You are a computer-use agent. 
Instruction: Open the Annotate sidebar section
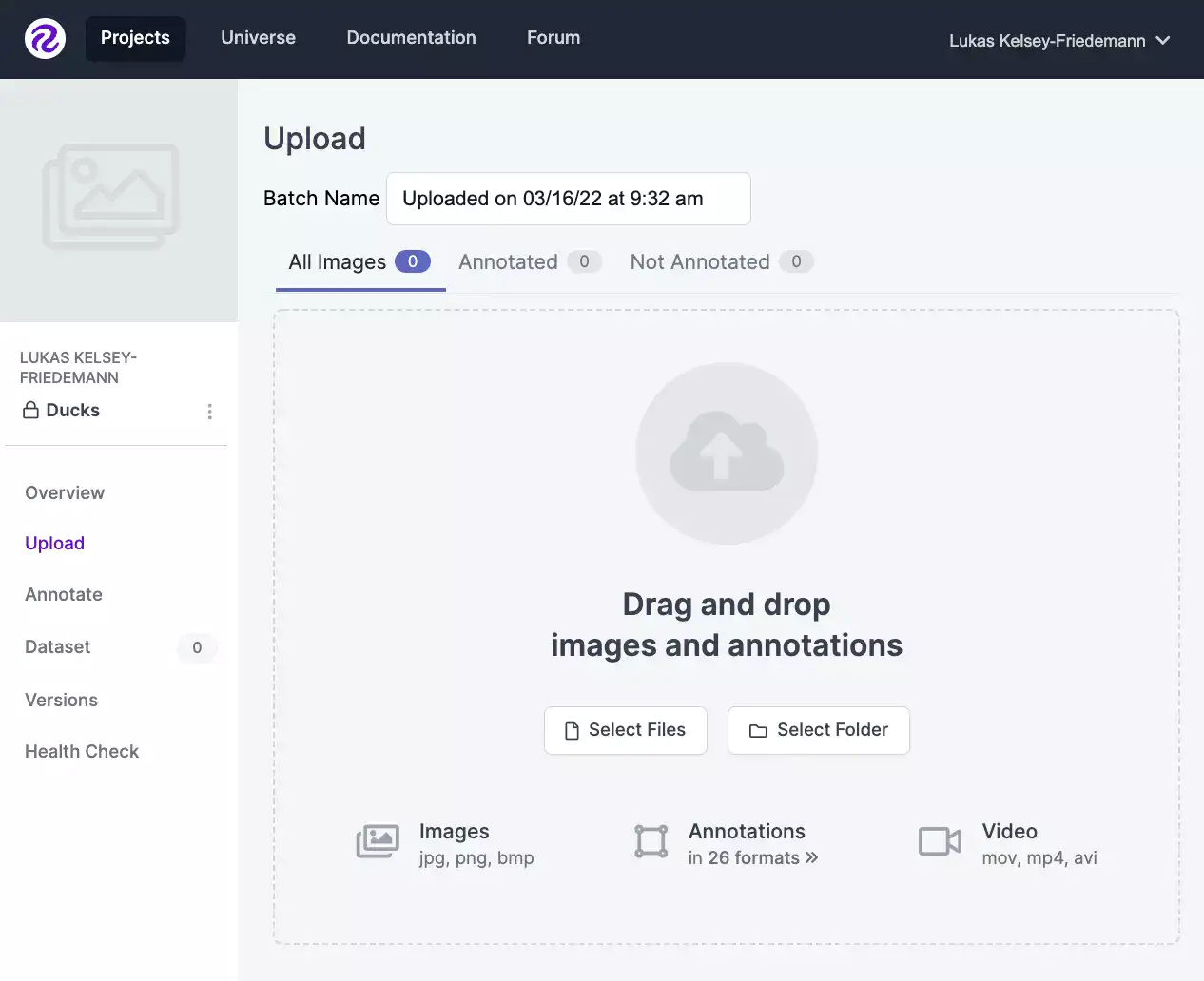click(x=64, y=594)
